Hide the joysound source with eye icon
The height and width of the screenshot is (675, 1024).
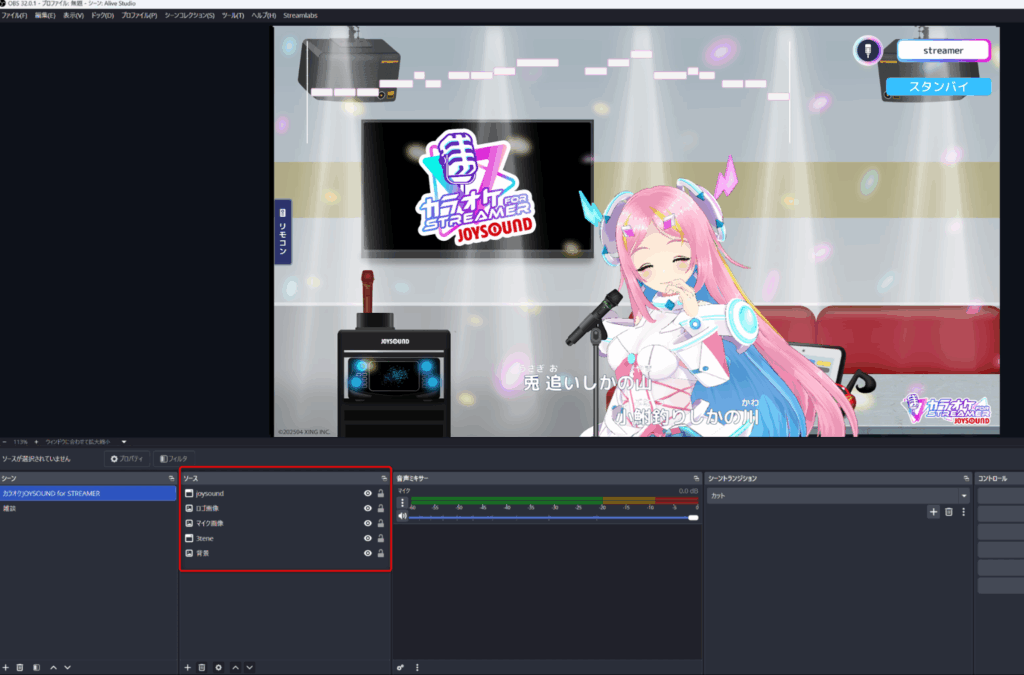(x=368, y=493)
